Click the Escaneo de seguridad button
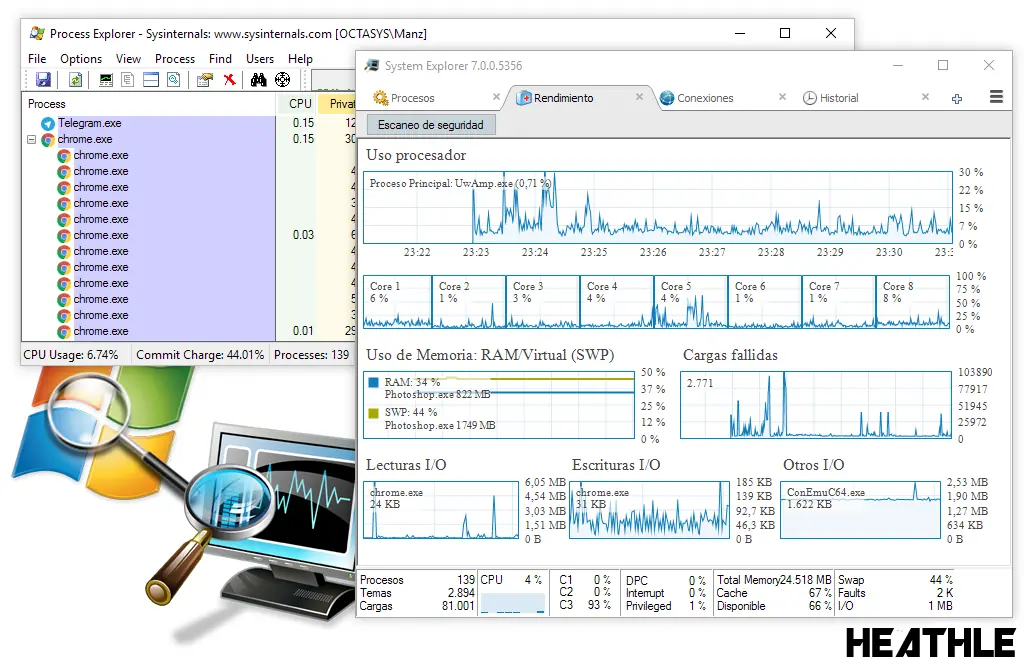Image resolution: width=1024 pixels, height=659 pixels. (x=431, y=125)
